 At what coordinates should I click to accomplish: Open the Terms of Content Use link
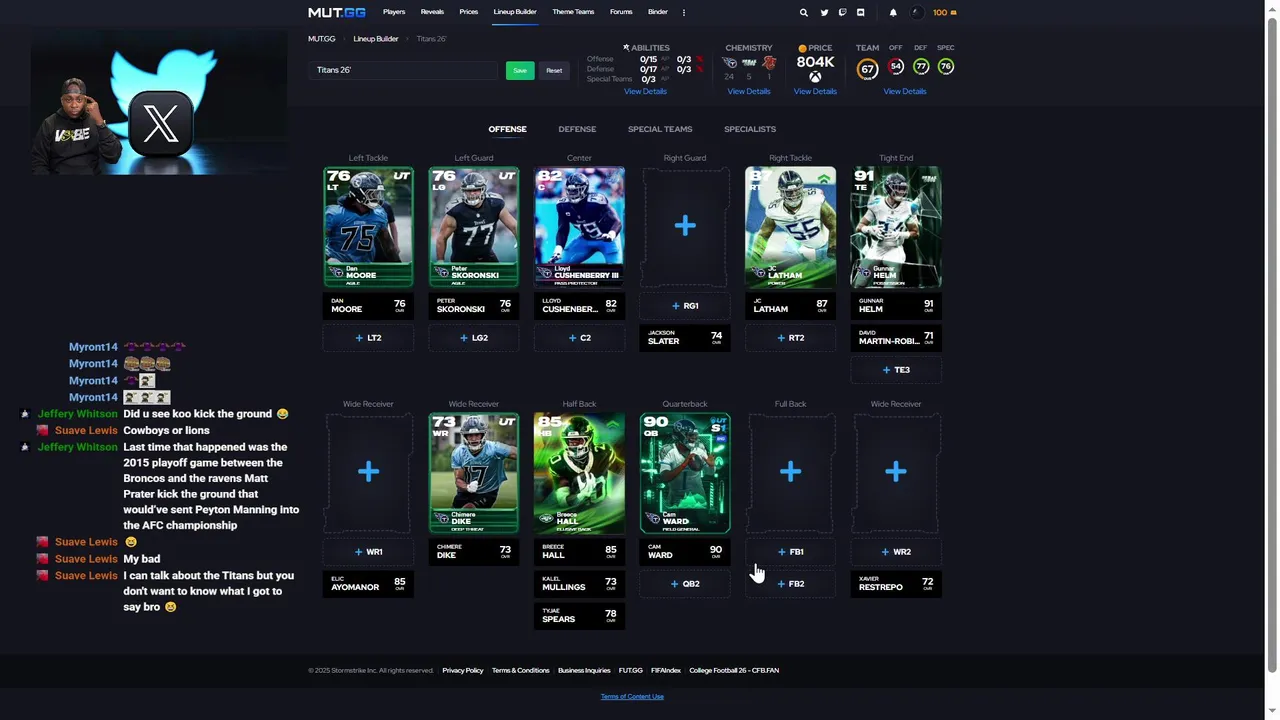point(632,697)
